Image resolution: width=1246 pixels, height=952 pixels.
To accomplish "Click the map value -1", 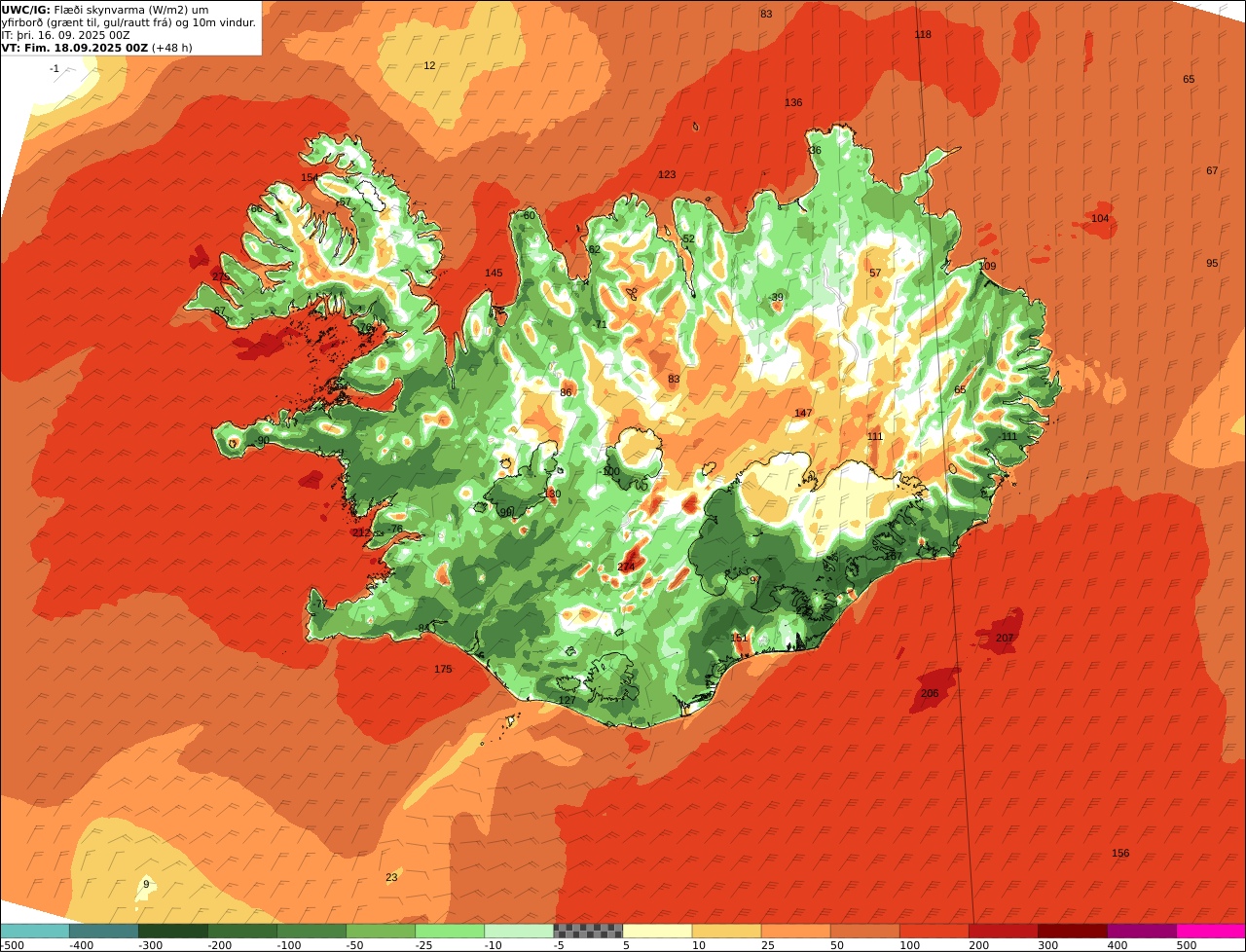I will pos(55,69).
